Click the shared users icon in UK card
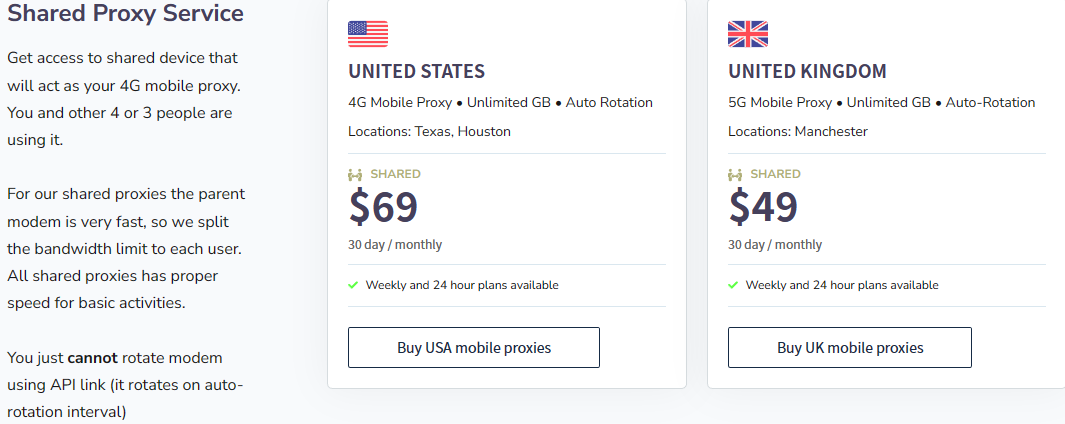1065x424 pixels. (x=735, y=175)
